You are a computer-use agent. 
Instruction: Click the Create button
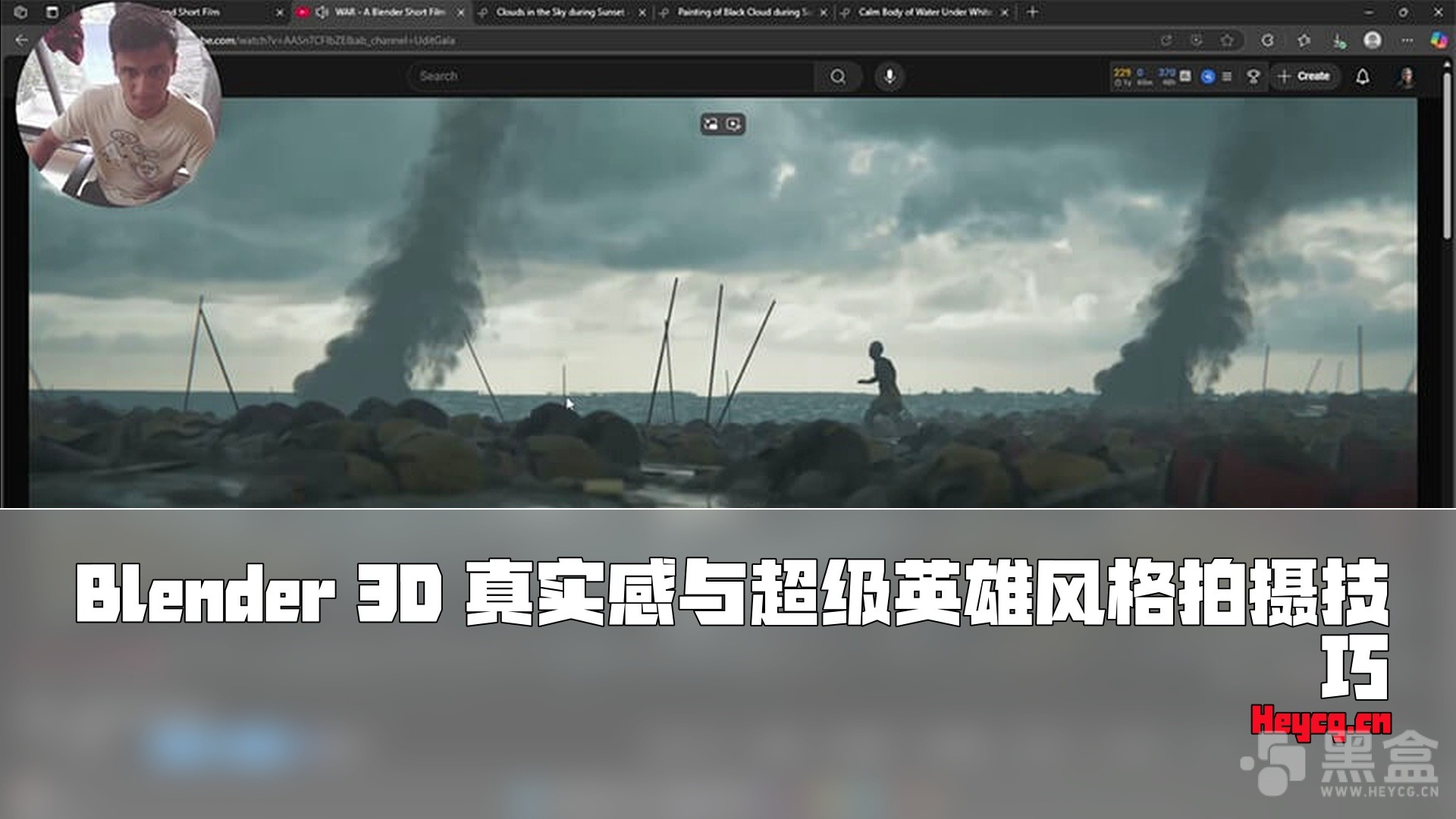click(x=1304, y=76)
